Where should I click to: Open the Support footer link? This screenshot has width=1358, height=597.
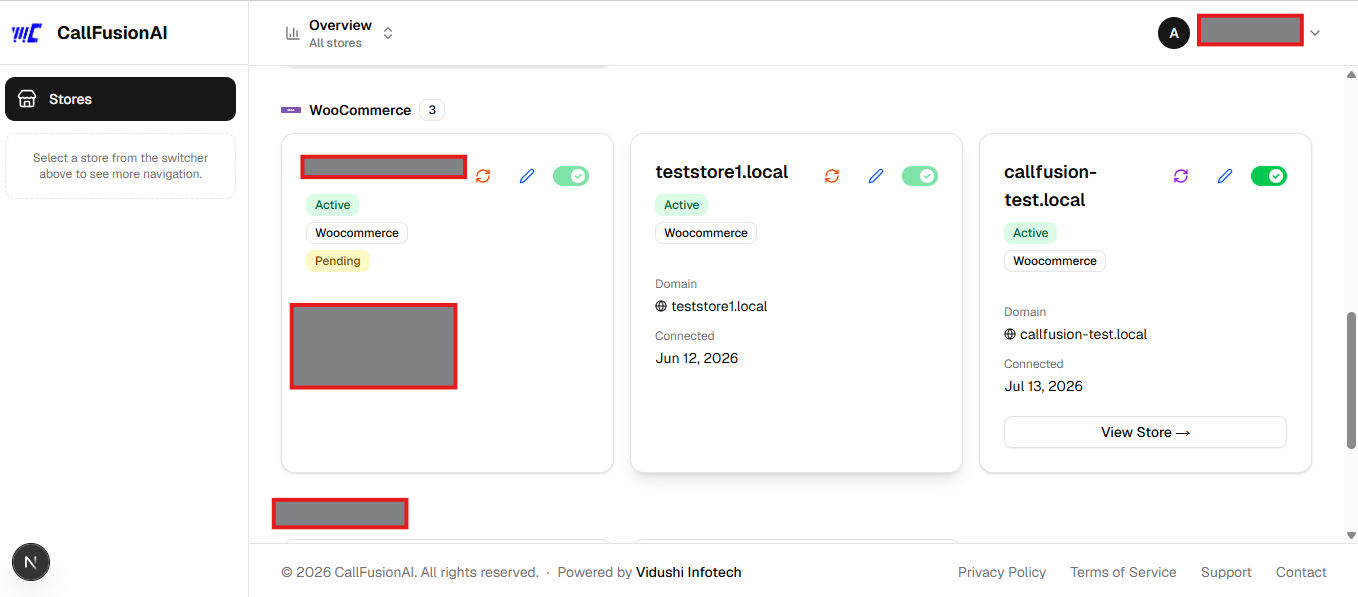pos(1226,572)
